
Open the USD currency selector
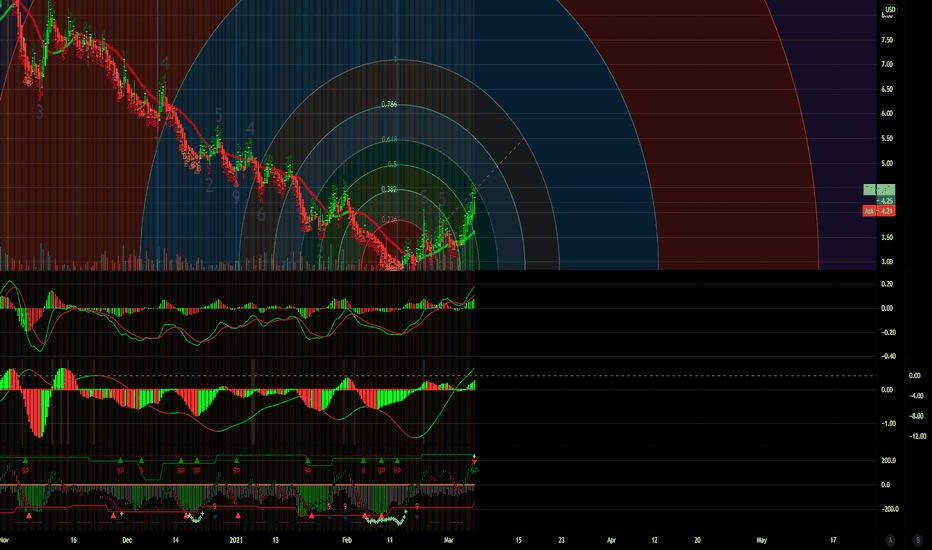[x=890, y=10]
